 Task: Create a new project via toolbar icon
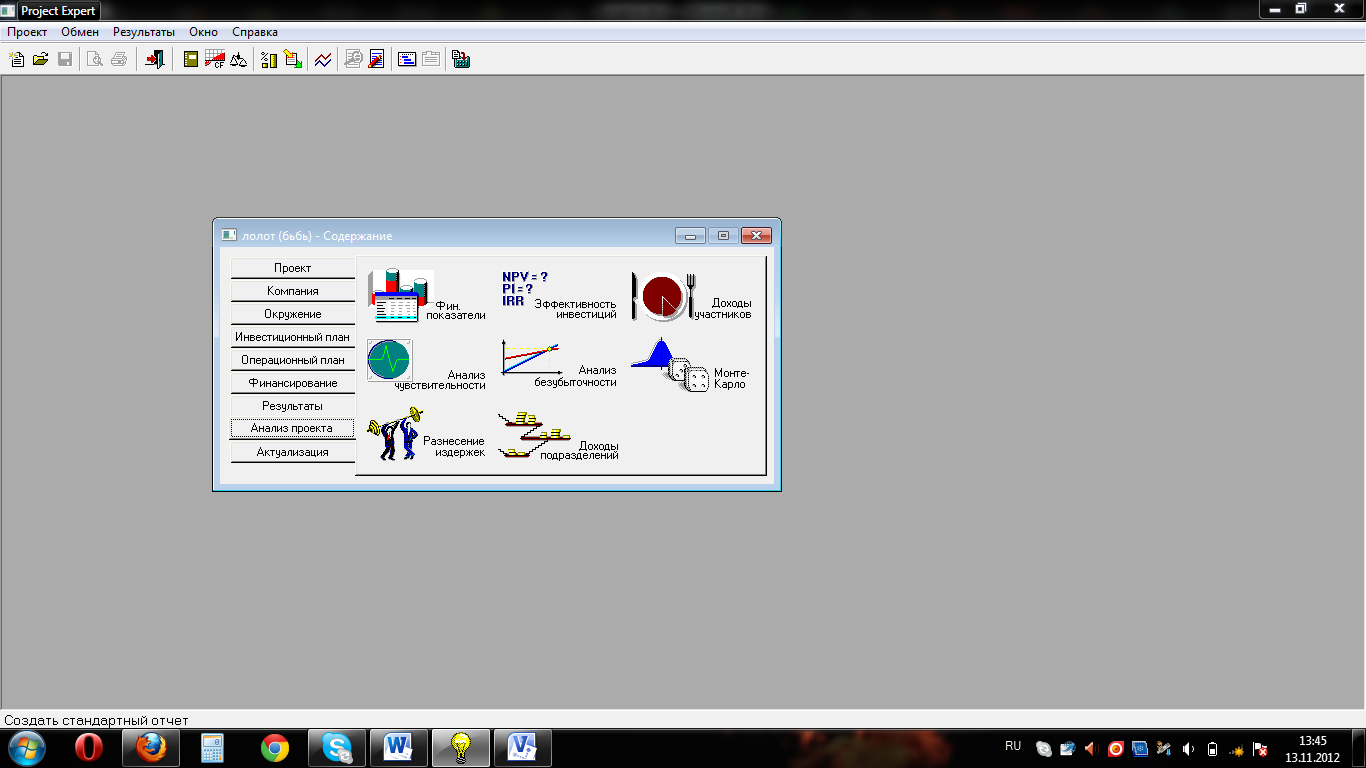17,59
